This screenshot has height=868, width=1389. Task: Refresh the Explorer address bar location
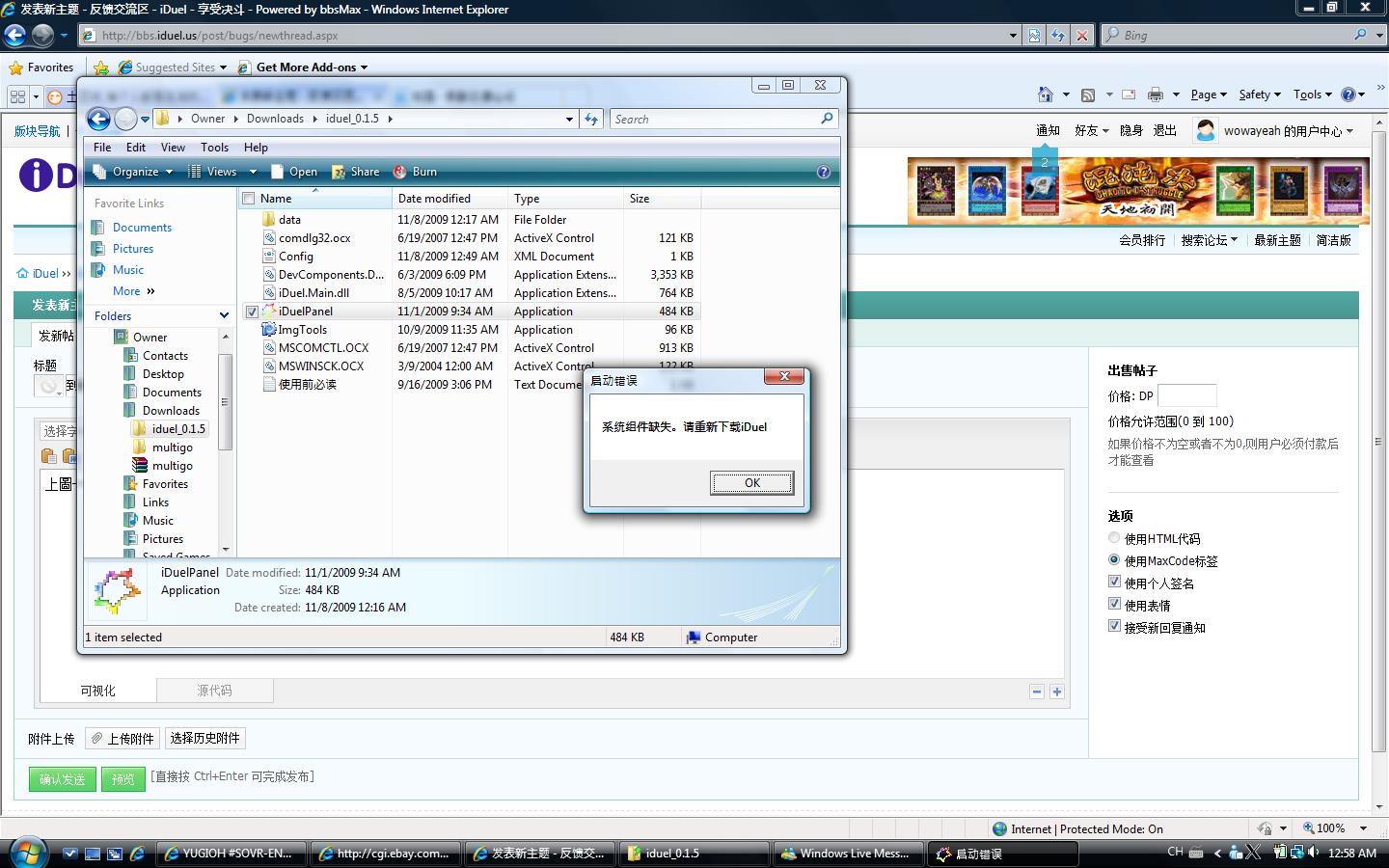tap(591, 119)
